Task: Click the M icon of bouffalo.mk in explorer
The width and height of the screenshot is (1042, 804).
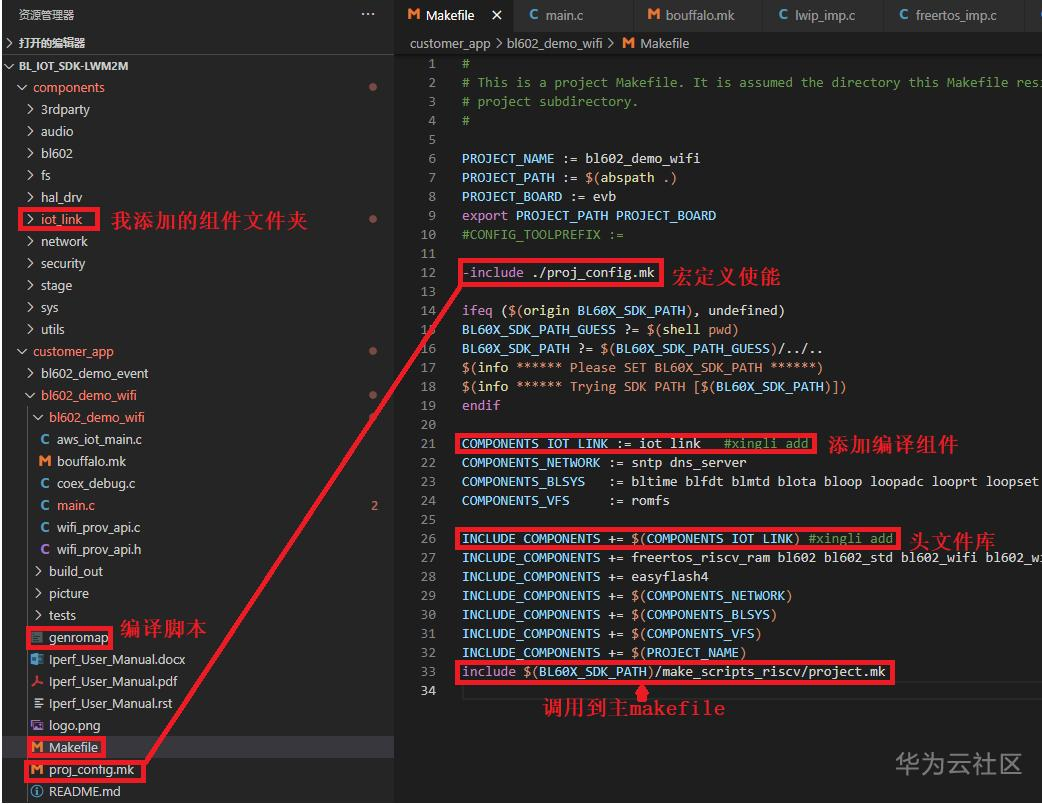Action: click(45, 461)
